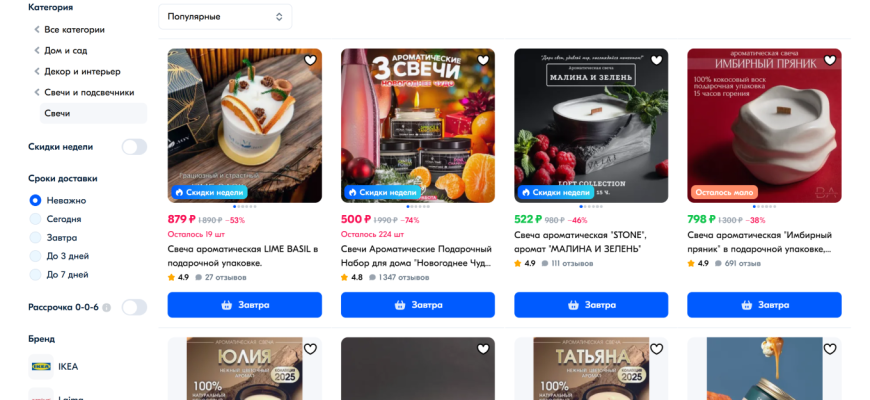Enable the Рассрочка 0-0-6 toggle
Image resolution: width=870 pixels, height=400 pixels.
tap(134, 307)
